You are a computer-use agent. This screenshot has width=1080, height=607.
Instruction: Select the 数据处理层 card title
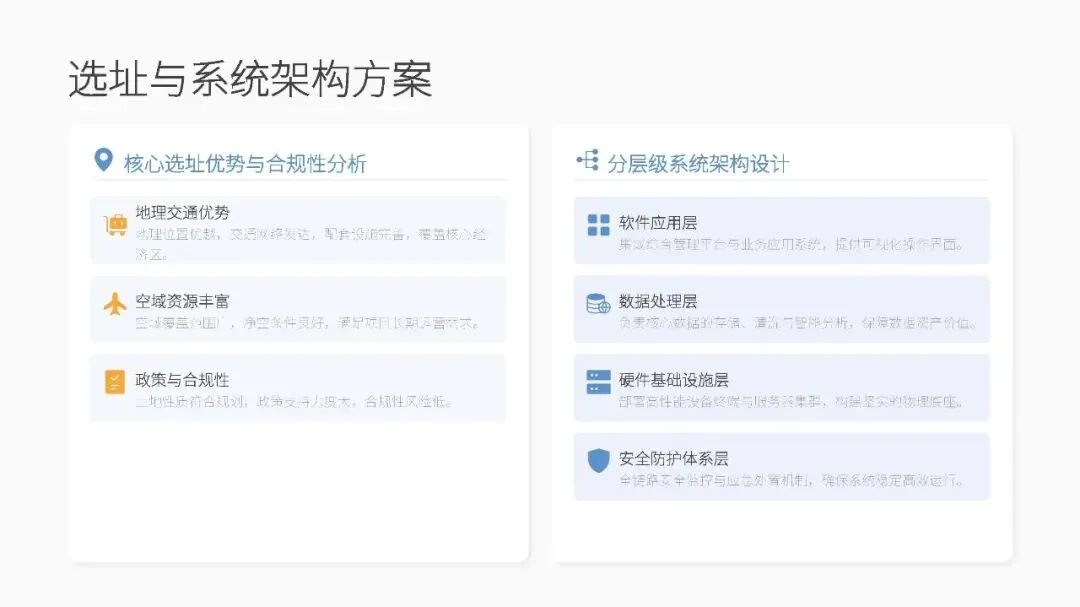coord(658,301)
